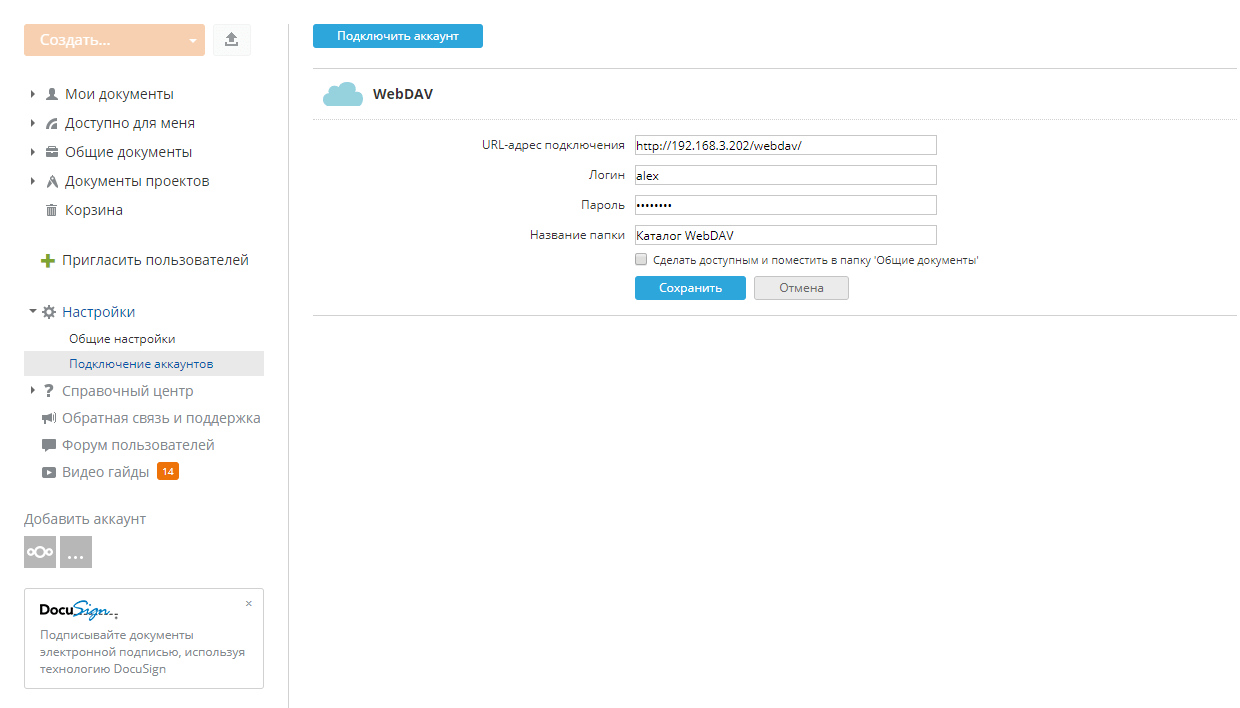This screenshot has width=1240, height=708.
Task: Click the Доступно для меня share icon
Action: pos(52,123)
